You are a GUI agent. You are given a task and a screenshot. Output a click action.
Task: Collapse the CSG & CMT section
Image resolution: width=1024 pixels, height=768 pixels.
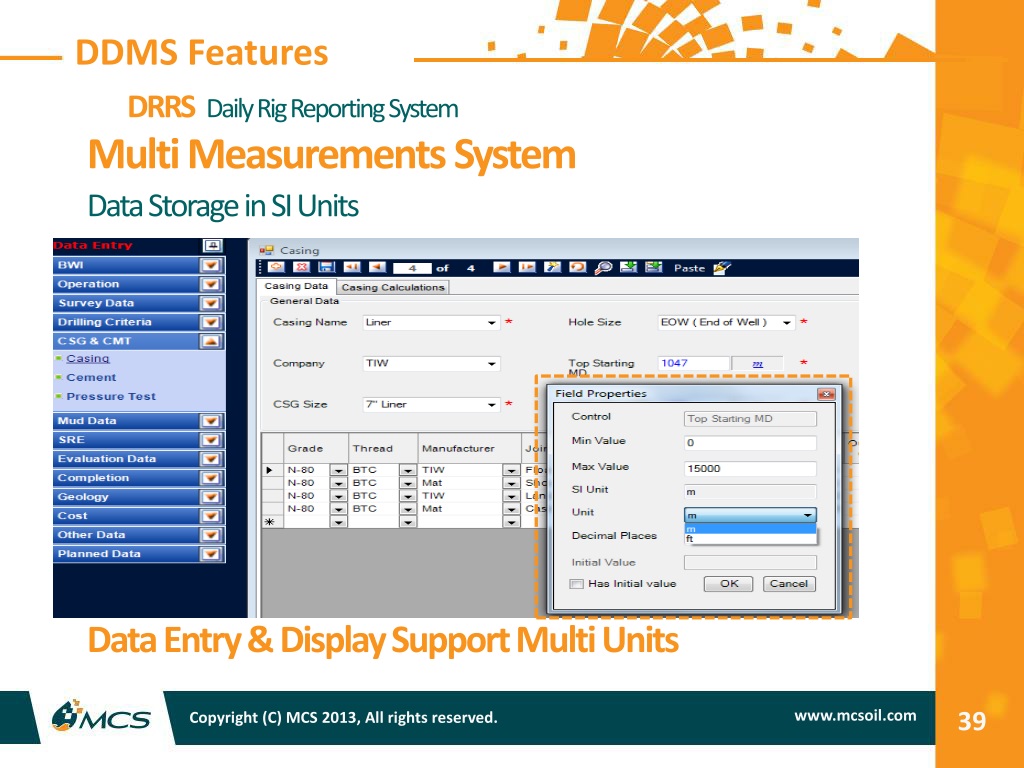point(210,341)
